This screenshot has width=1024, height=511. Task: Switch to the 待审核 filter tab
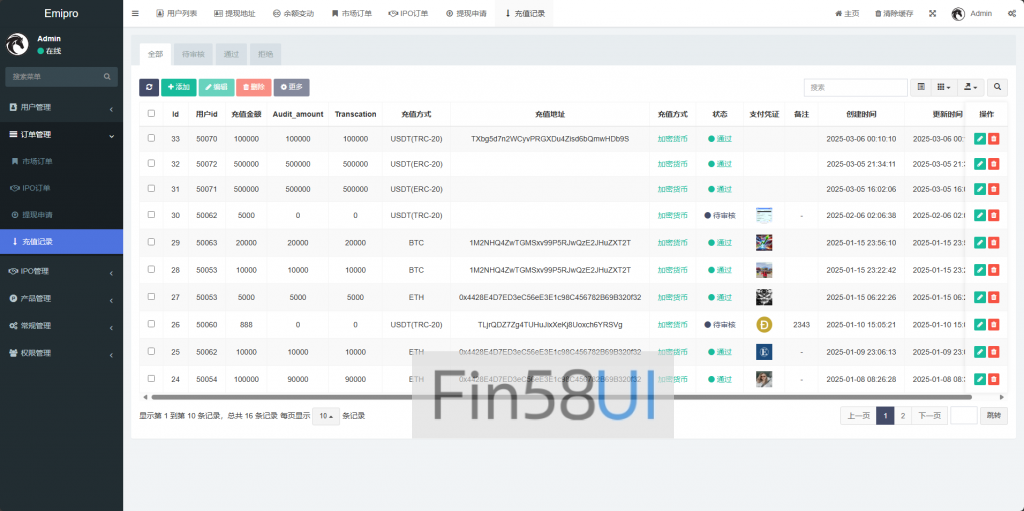[x=193, y=54]
